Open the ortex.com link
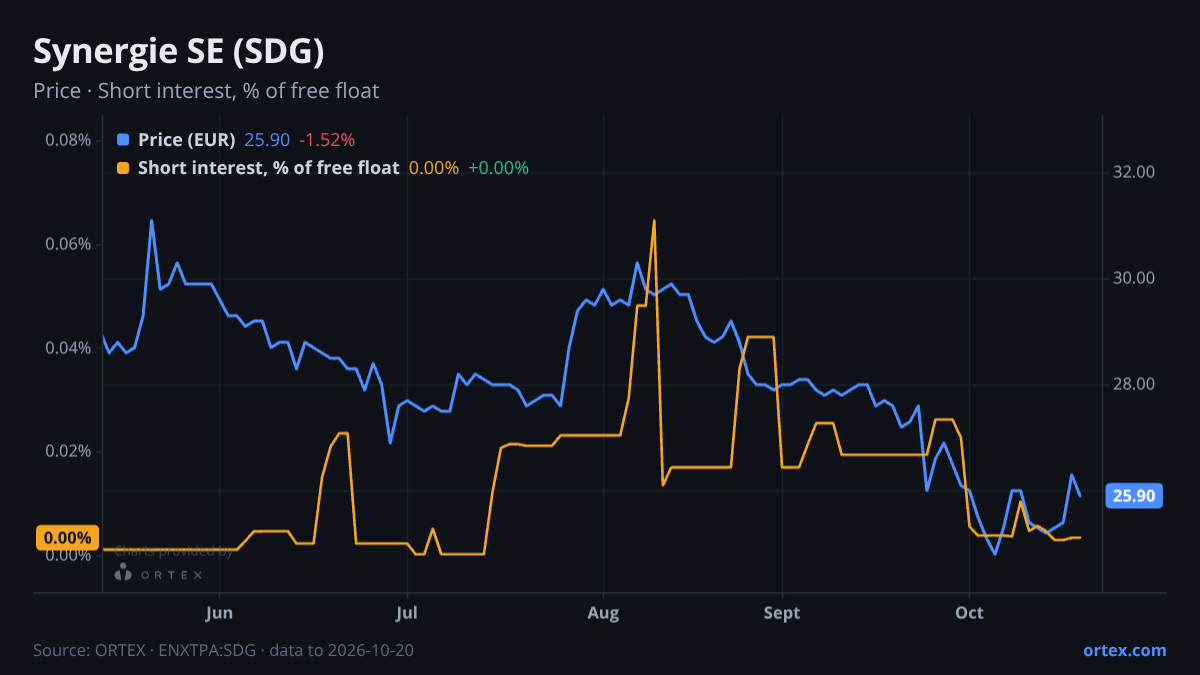The height and width of the screenshot is (675, 1200). pos(1125,650)
